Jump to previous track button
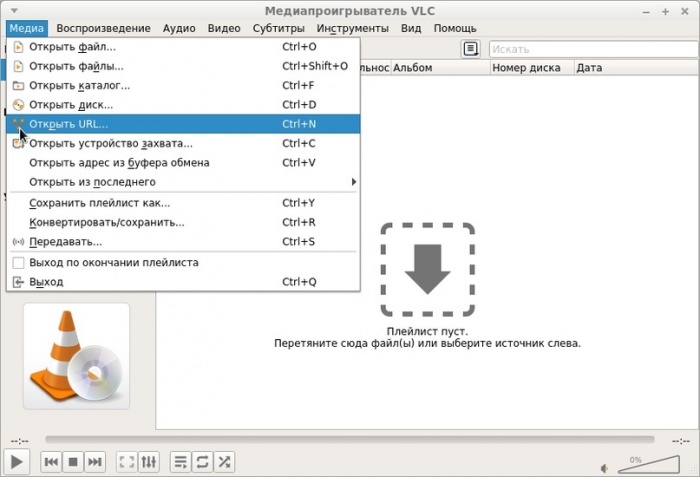Screen dimensions: 700x477 (51, 461)
